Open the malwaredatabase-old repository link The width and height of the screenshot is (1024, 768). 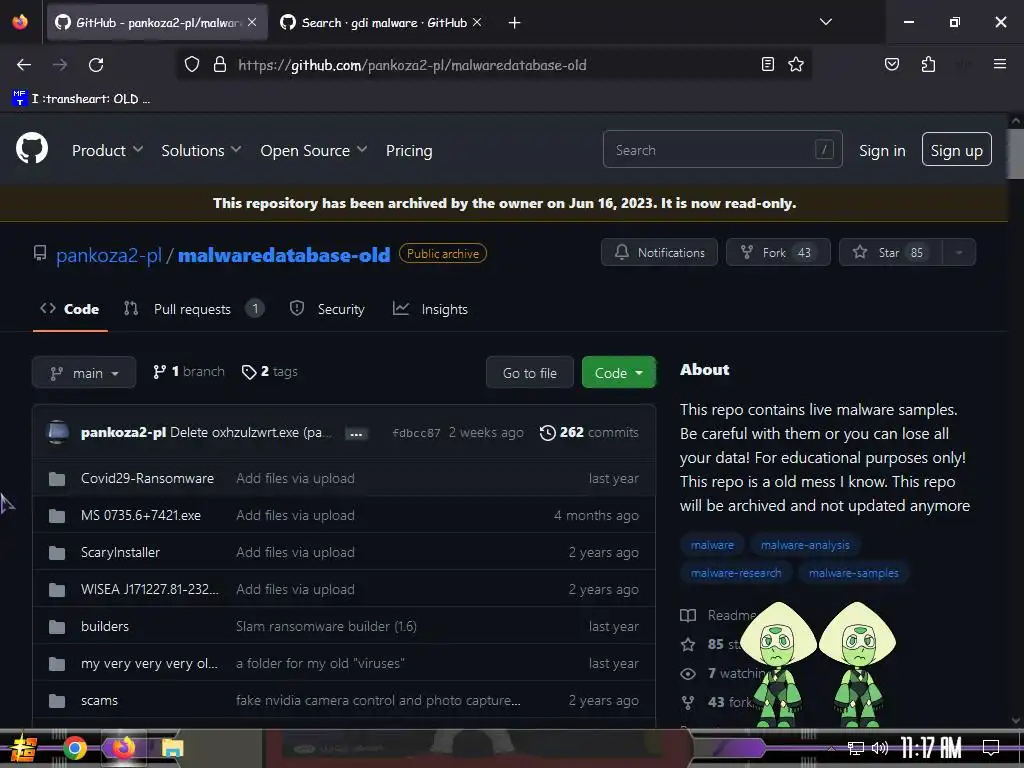click(284, 255)
